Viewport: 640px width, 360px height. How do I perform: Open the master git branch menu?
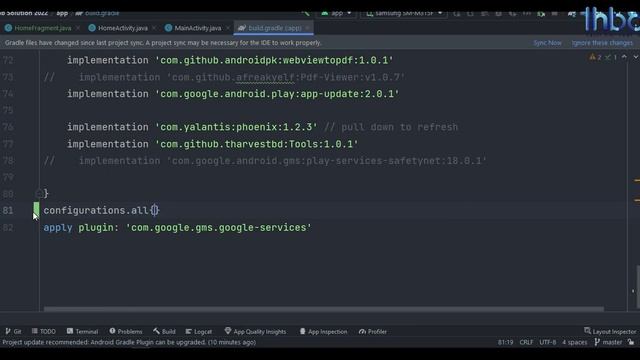pos(608,342)
